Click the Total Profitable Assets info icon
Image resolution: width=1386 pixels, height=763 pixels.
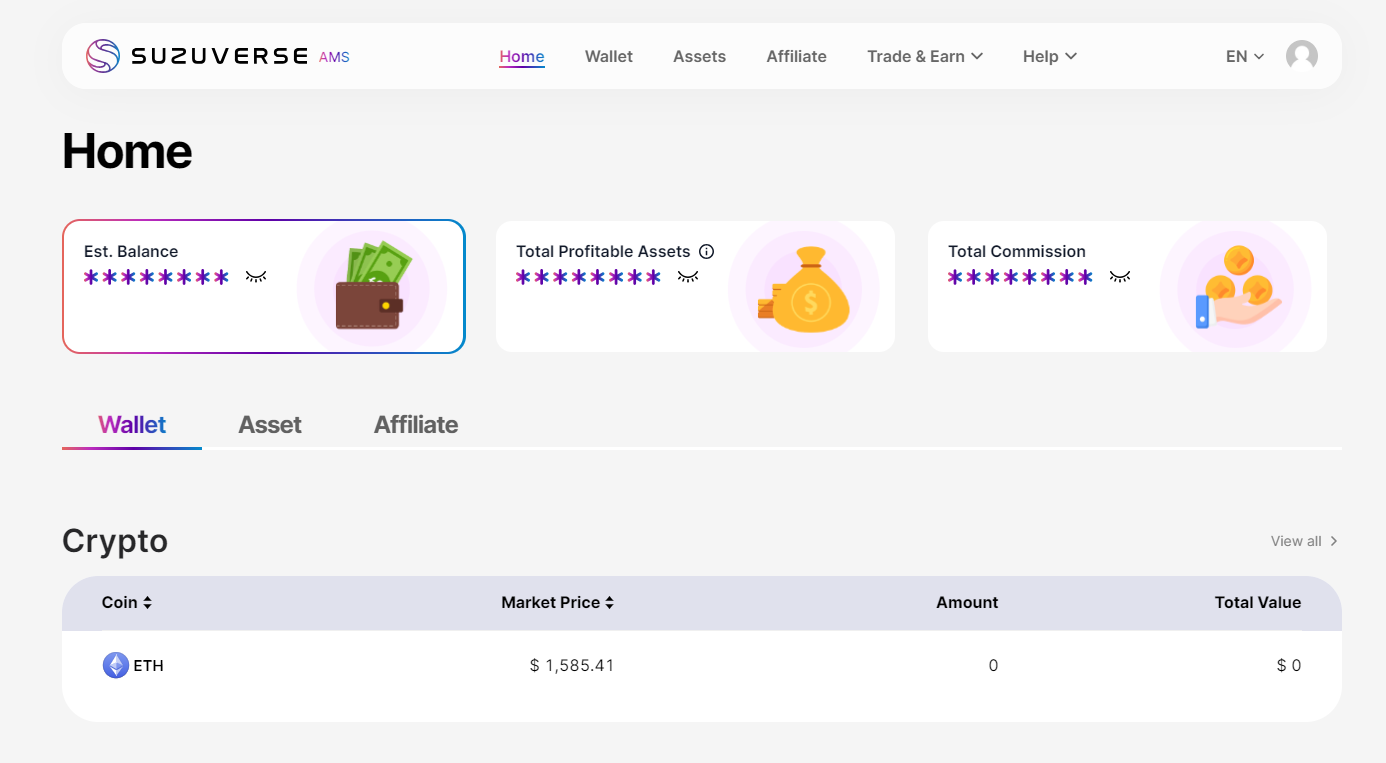tap(706, 252)
